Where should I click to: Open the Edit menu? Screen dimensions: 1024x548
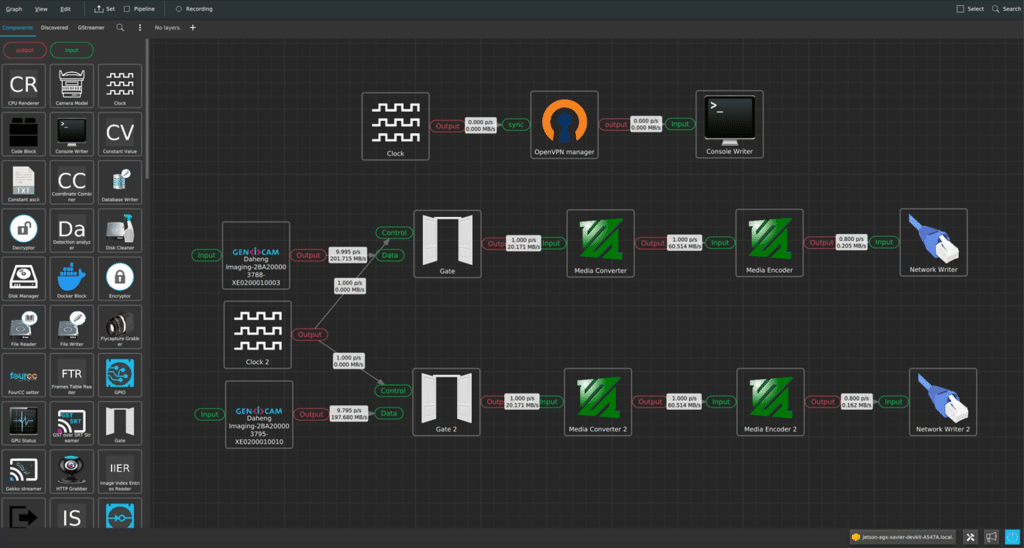point(66,9)
